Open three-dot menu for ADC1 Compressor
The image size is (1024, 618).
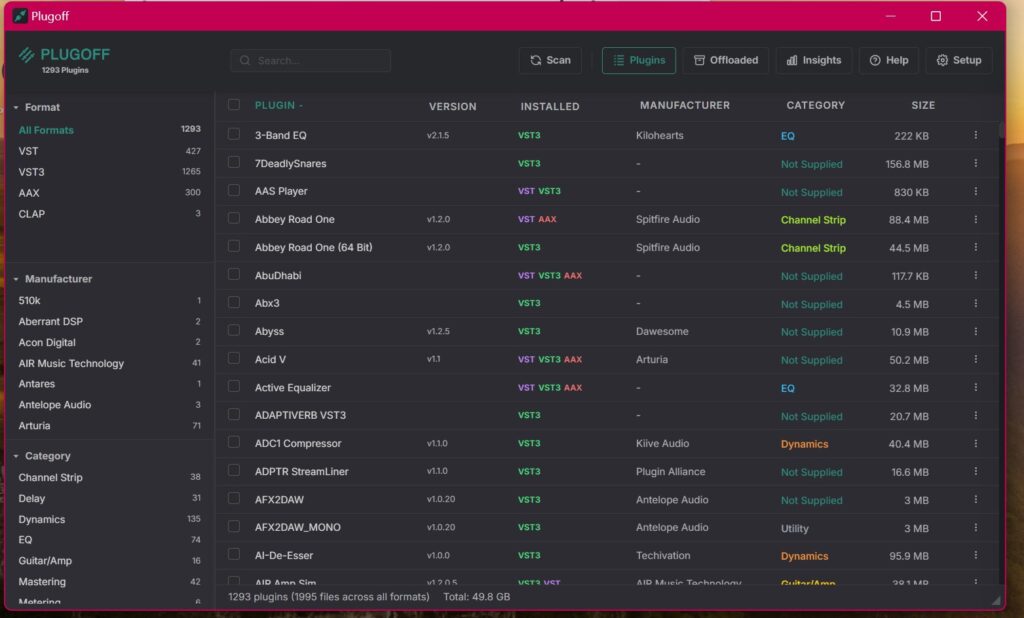[976, 443]
